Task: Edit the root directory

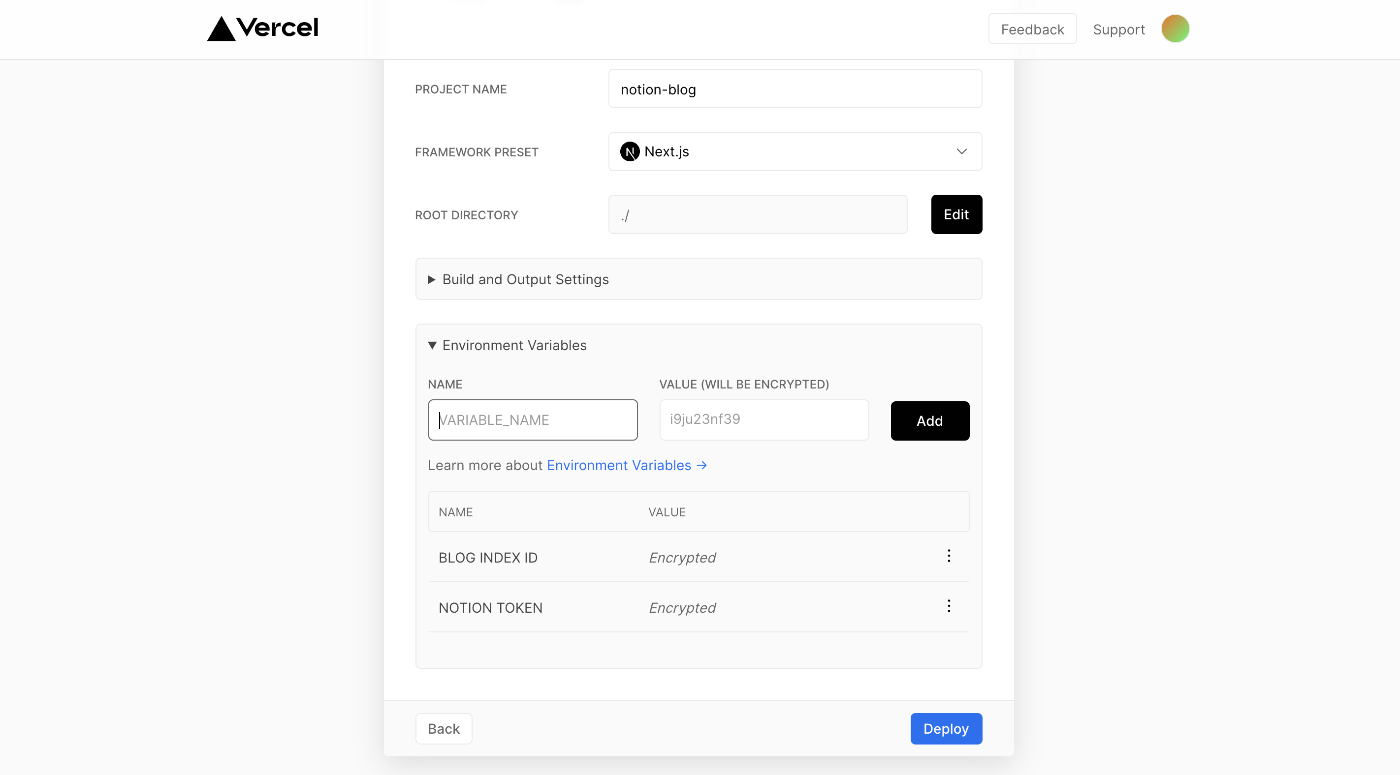Action: (956, 215)
